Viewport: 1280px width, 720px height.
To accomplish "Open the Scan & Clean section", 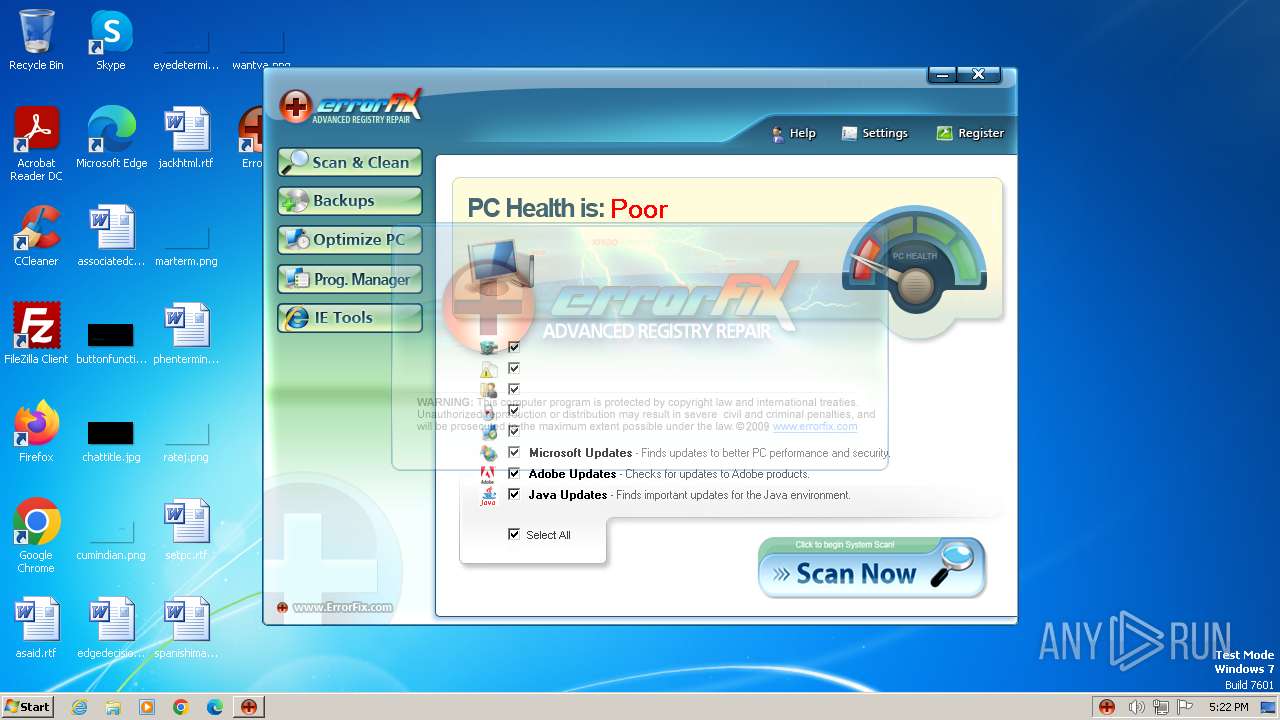I will (x=350, y=162).
